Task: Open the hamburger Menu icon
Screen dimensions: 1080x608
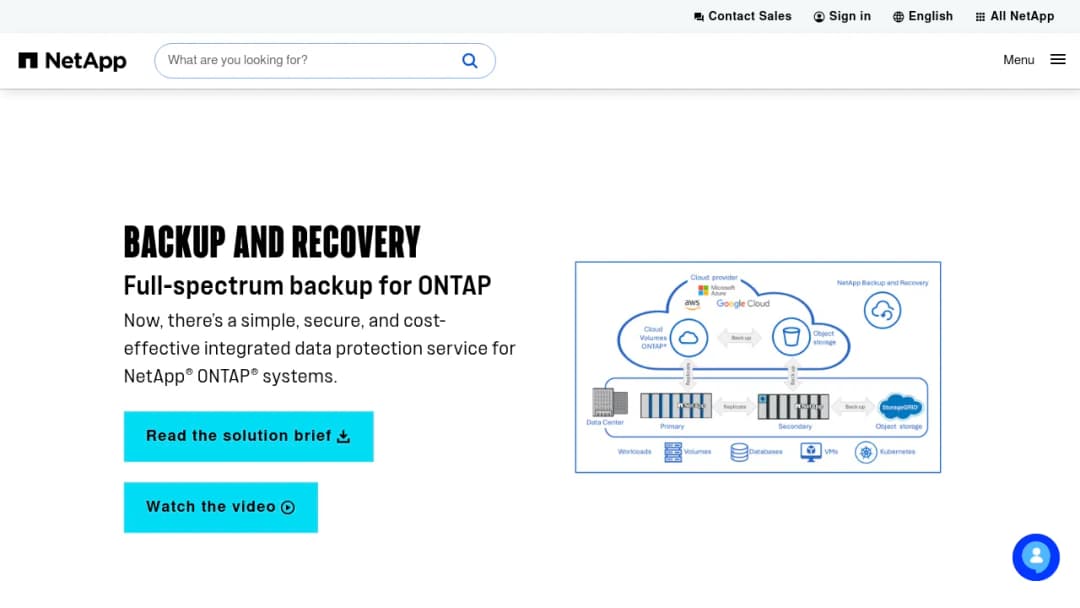Action: tap(1058, 60)
